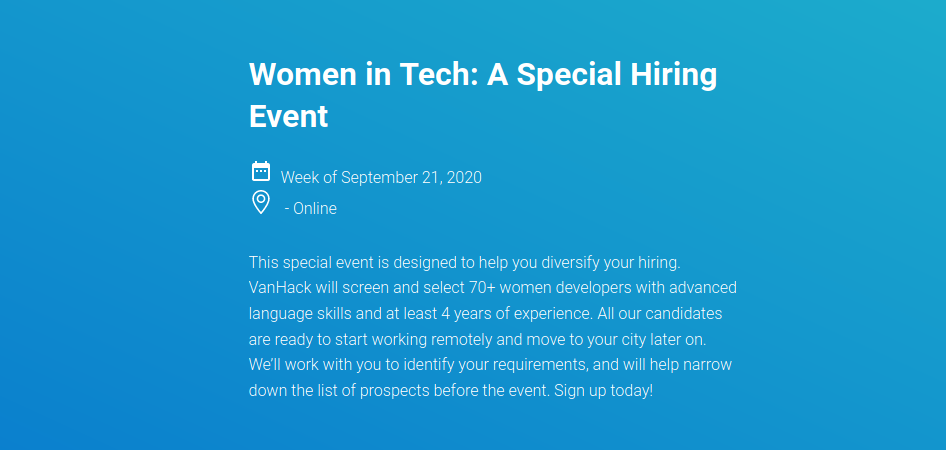Viewport: 946px width, 450px height.
Task: Click 'advanced' at end of second line
Action: 701,288
